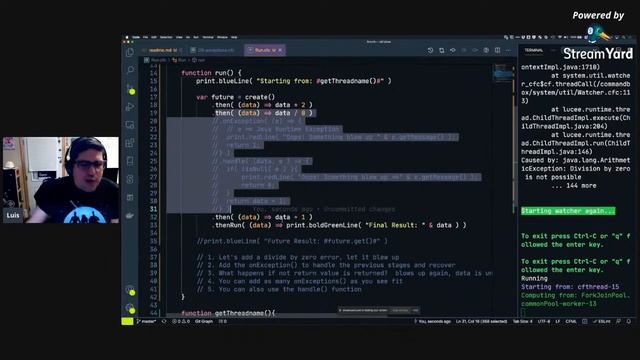Open the Search view in the activity bar
The image size is (640, 360).
(130, 70)
